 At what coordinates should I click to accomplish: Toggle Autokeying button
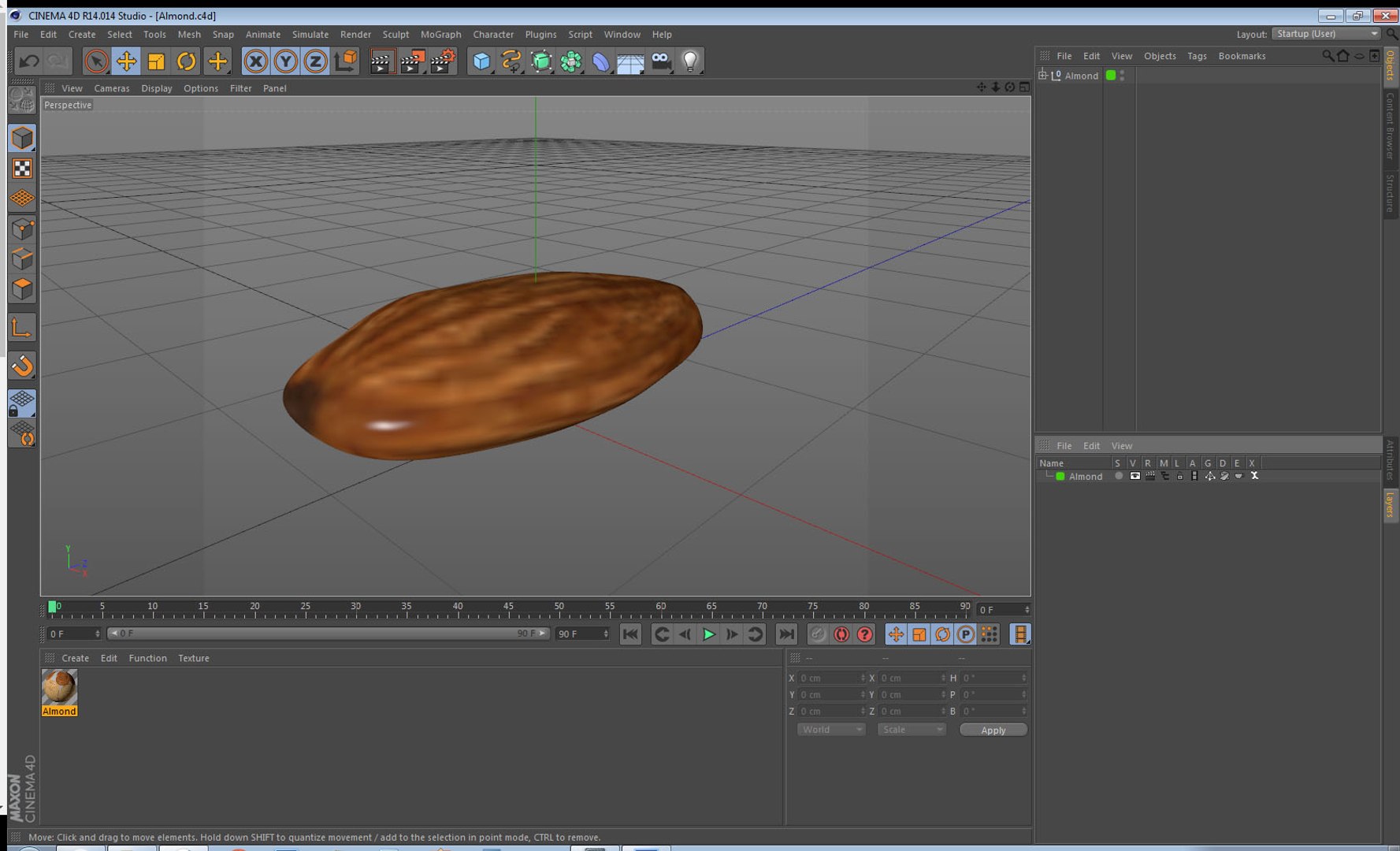[x=841, y=634]
